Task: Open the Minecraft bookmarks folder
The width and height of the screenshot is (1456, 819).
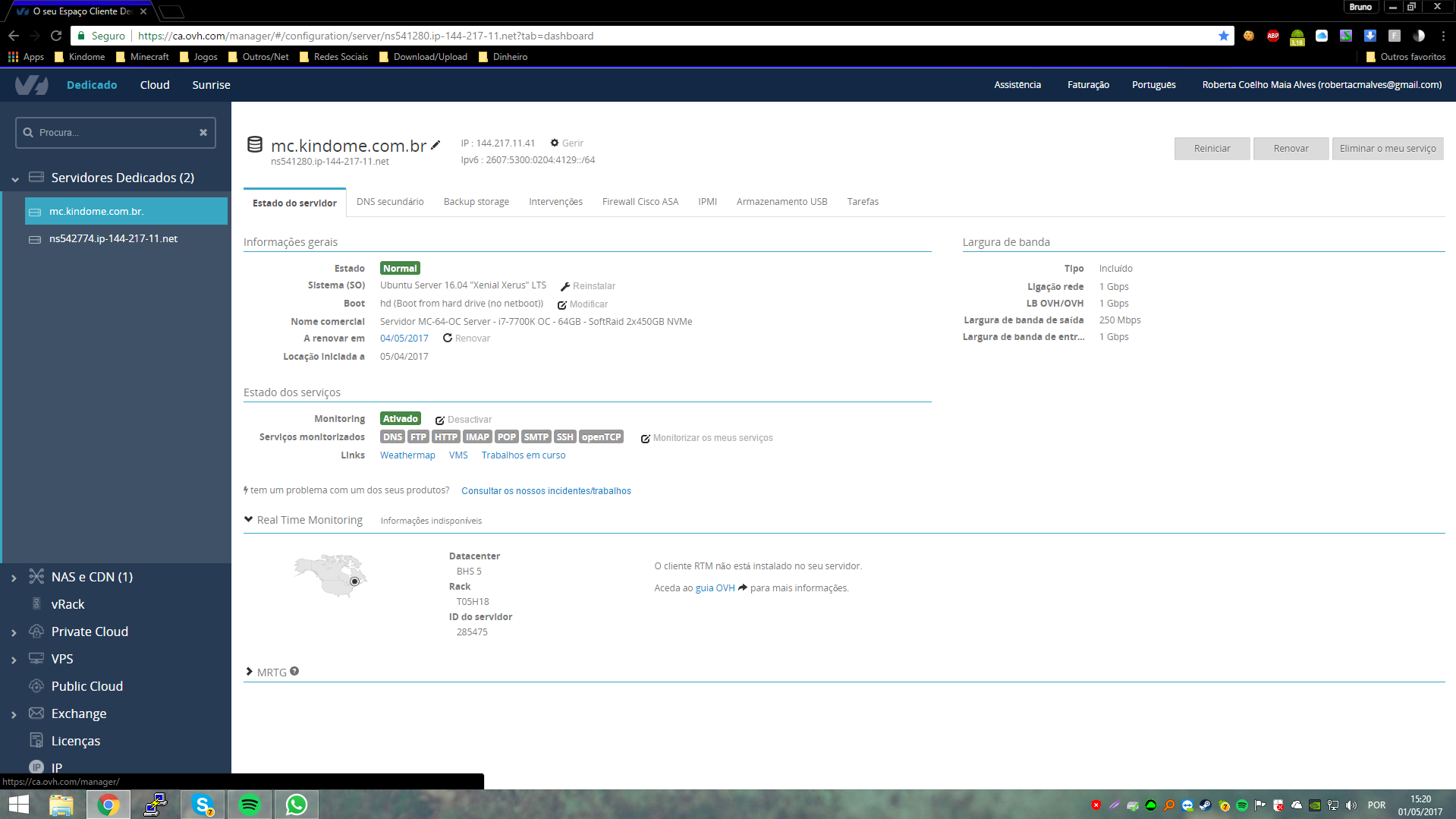Action: (x=142, y=57)
